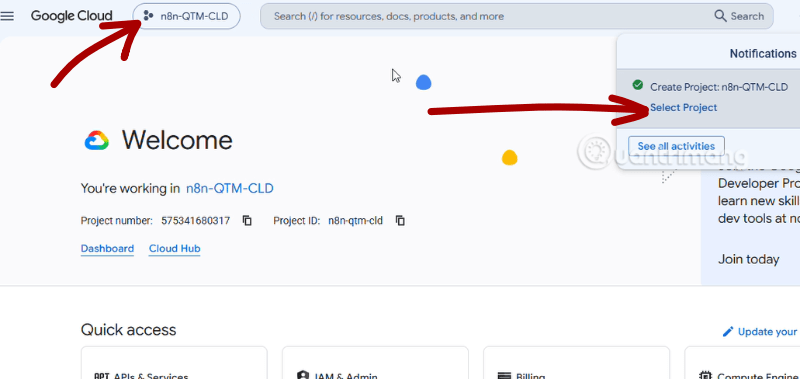
Task: Open the IAM & Admin card
Action: point(375,363)
